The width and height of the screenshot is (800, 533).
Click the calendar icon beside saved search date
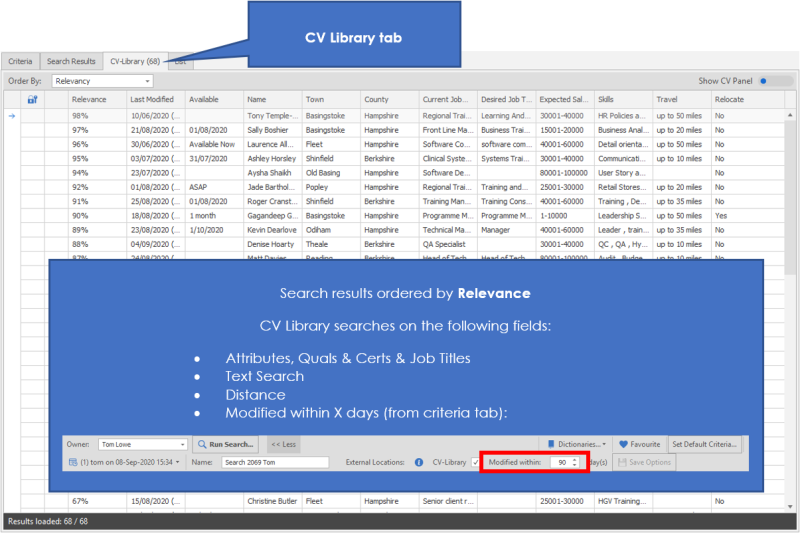pos(73,462)
